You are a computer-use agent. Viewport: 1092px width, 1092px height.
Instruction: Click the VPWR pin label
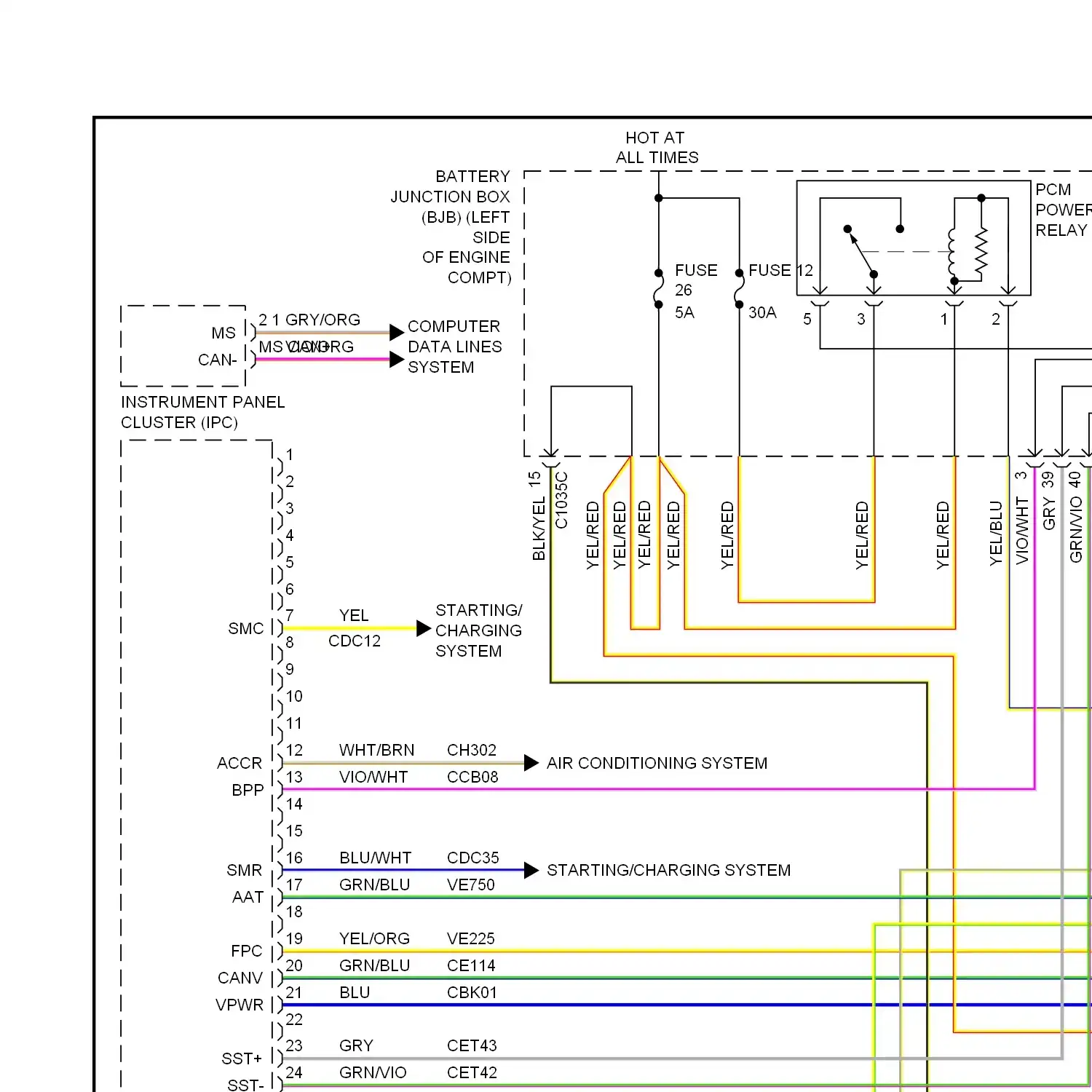click(x=240, y=1005)
